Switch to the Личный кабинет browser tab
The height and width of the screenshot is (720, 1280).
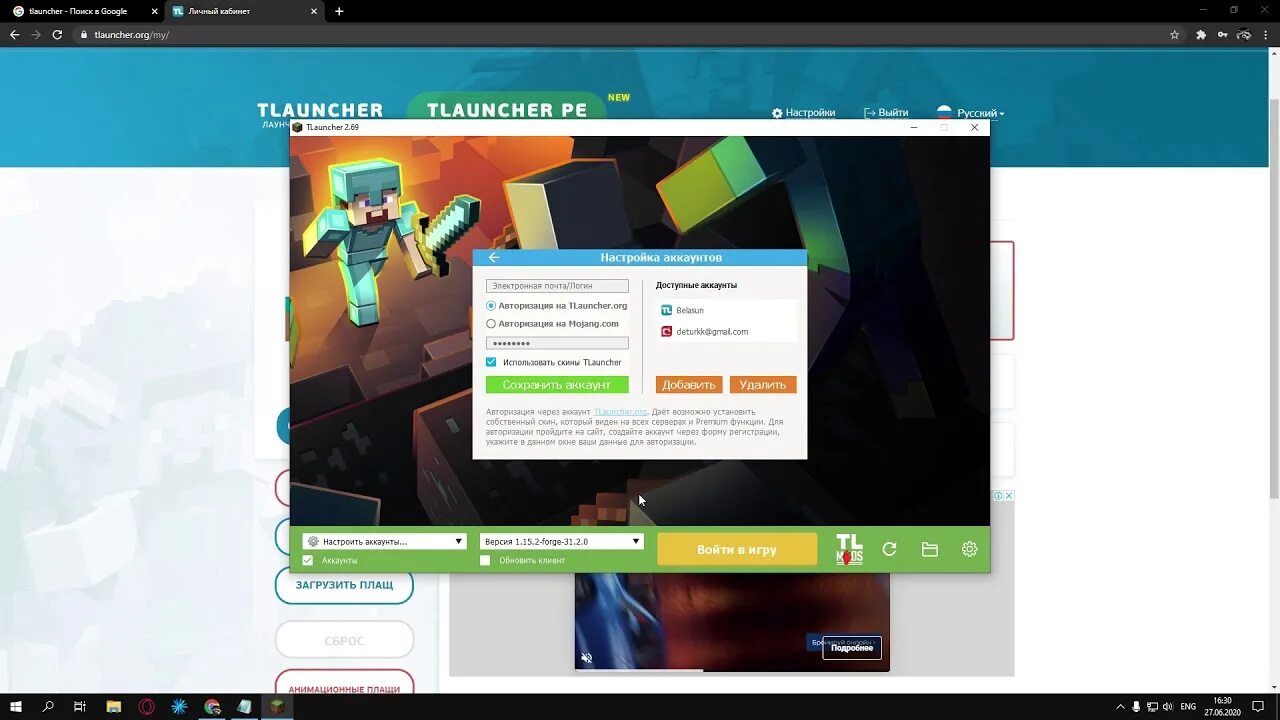(246, 11)
